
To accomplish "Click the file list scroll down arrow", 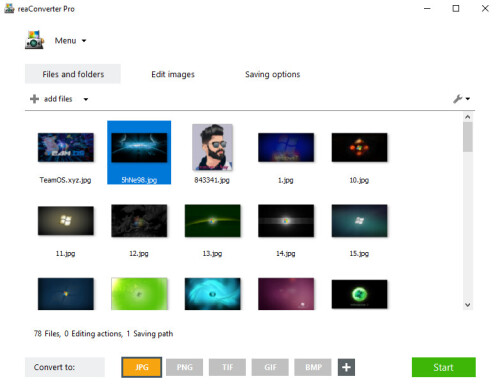I will [468, 305].
